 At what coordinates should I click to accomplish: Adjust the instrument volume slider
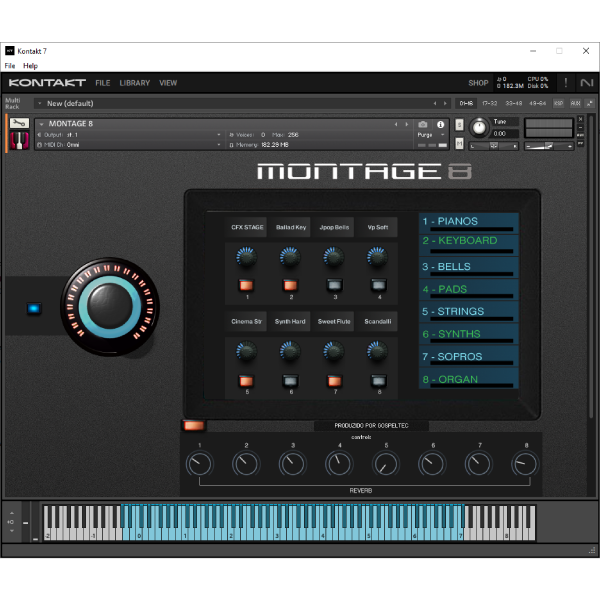tap(549, 146)
